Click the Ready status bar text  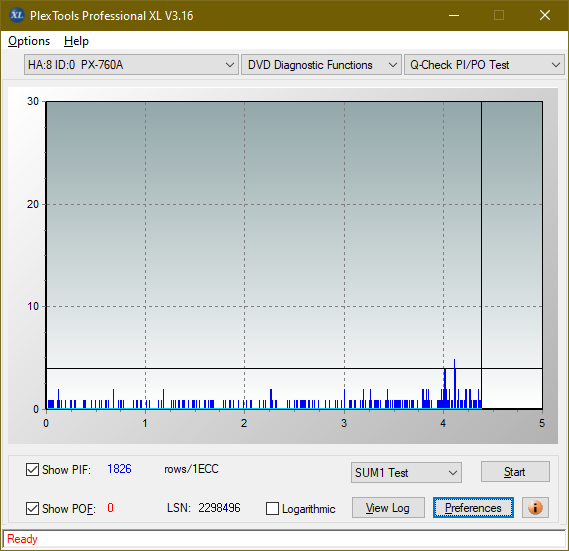coord(22,539)
